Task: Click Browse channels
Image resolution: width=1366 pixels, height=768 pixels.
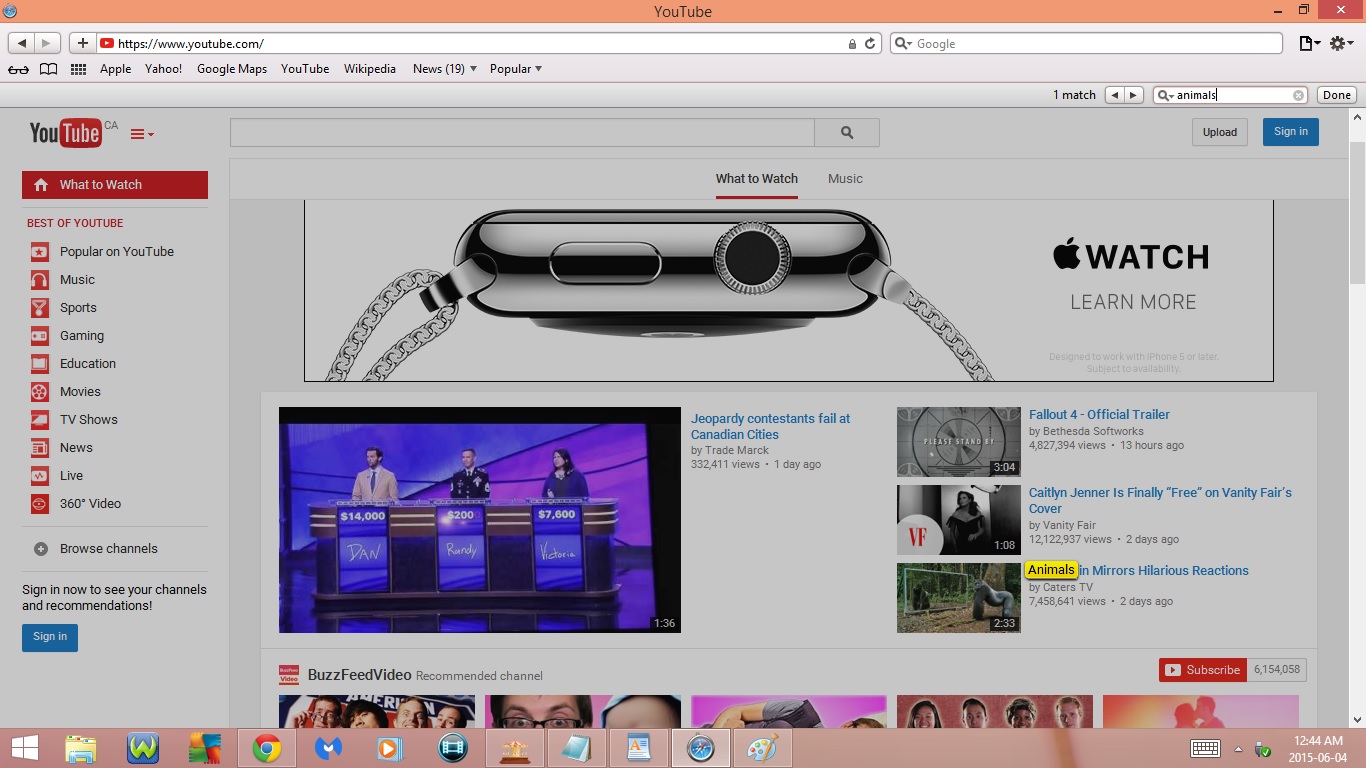Action: (108, 549)
